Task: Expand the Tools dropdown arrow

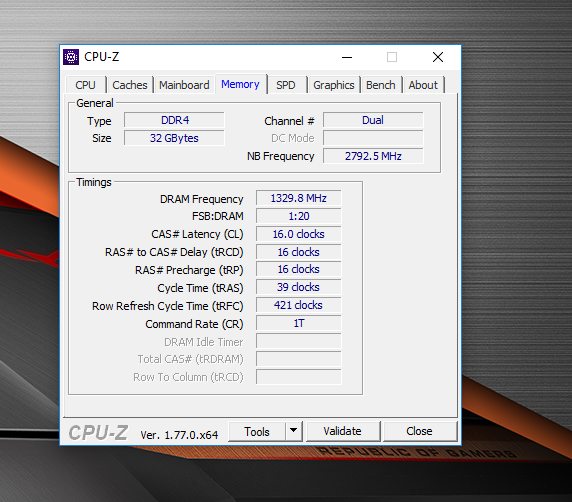Action: coord(294,432)
